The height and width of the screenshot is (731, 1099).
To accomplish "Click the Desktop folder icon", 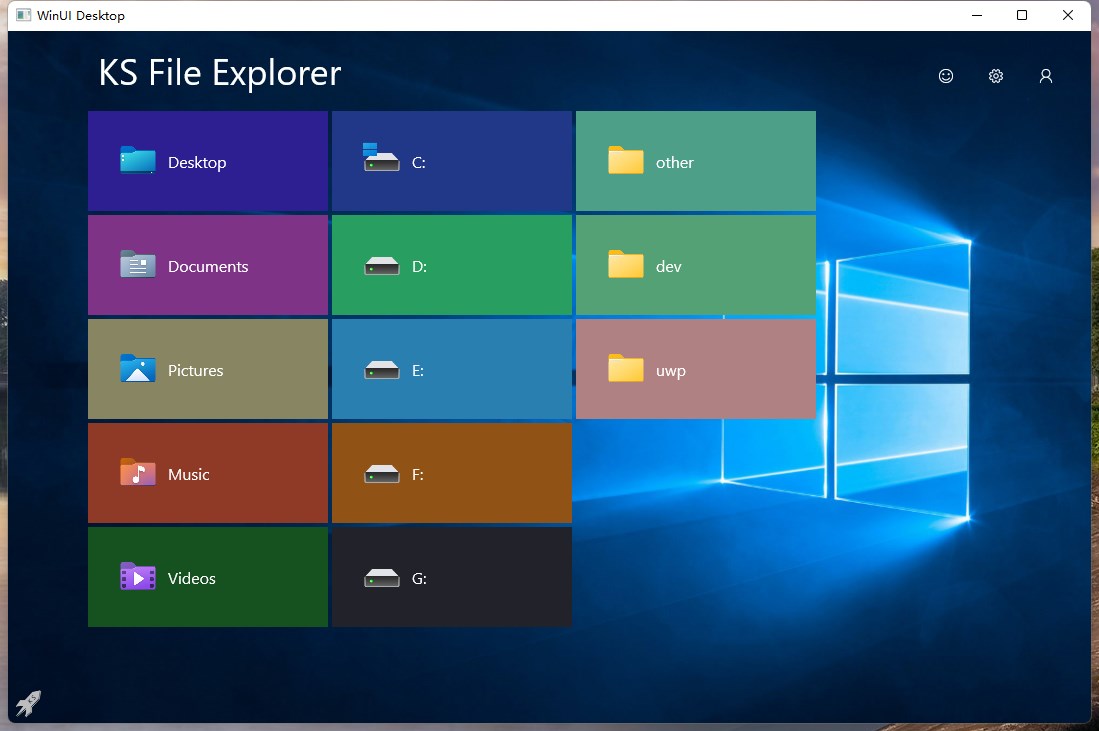I will (x=137, y=160).
